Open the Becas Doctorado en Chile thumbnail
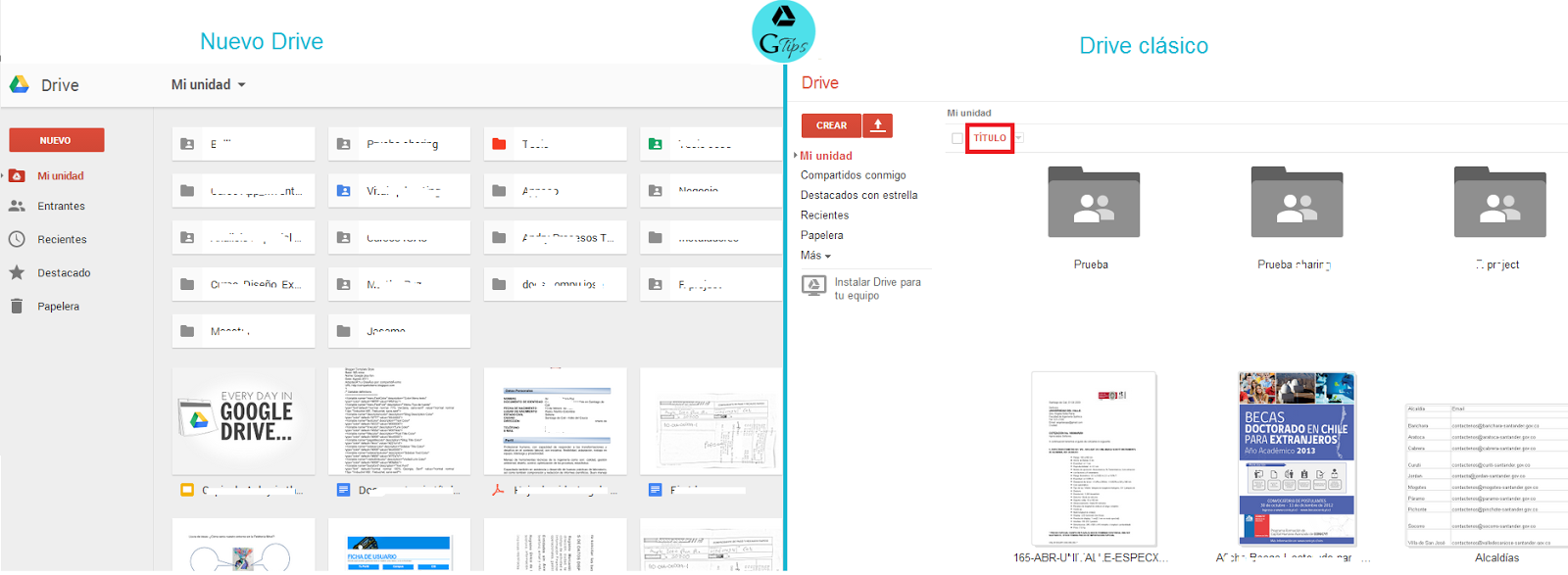Viewport: 1568px width, 575px height. [1297, 458]
